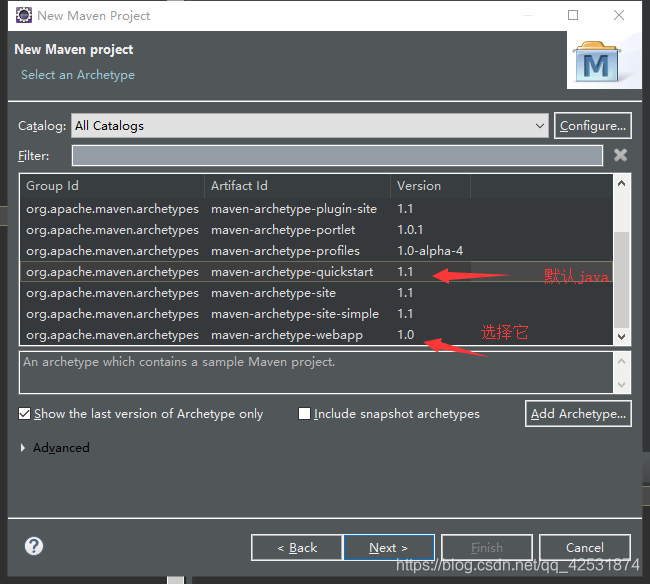Select the maven-archetype-quickstart row
The image size is (650, 584).
(x=316, y=272)
